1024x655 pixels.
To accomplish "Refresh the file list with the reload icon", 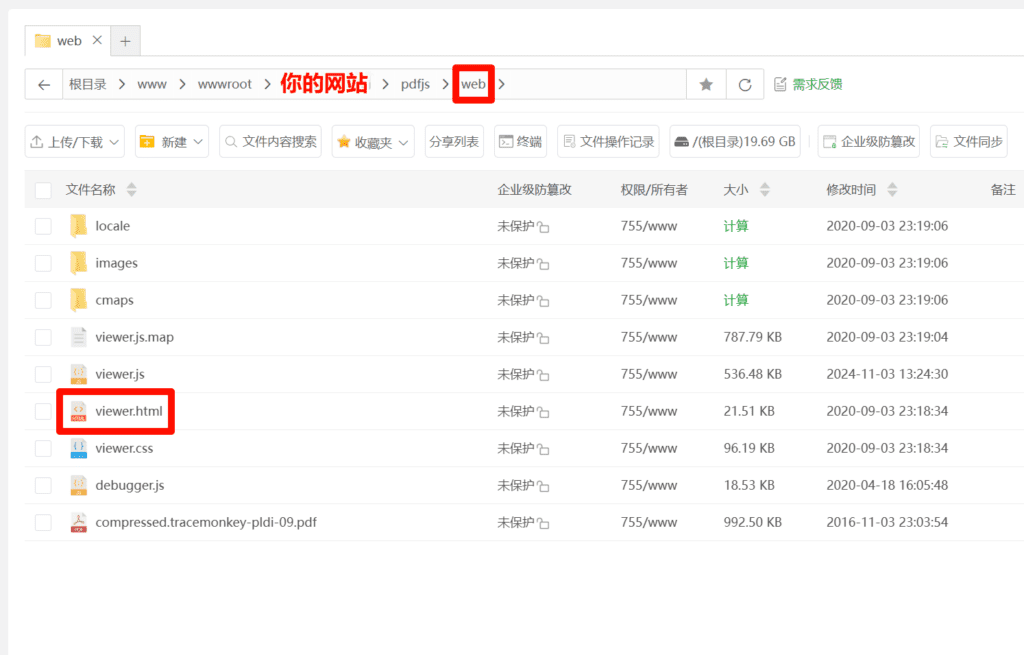I will click(745, 84).
